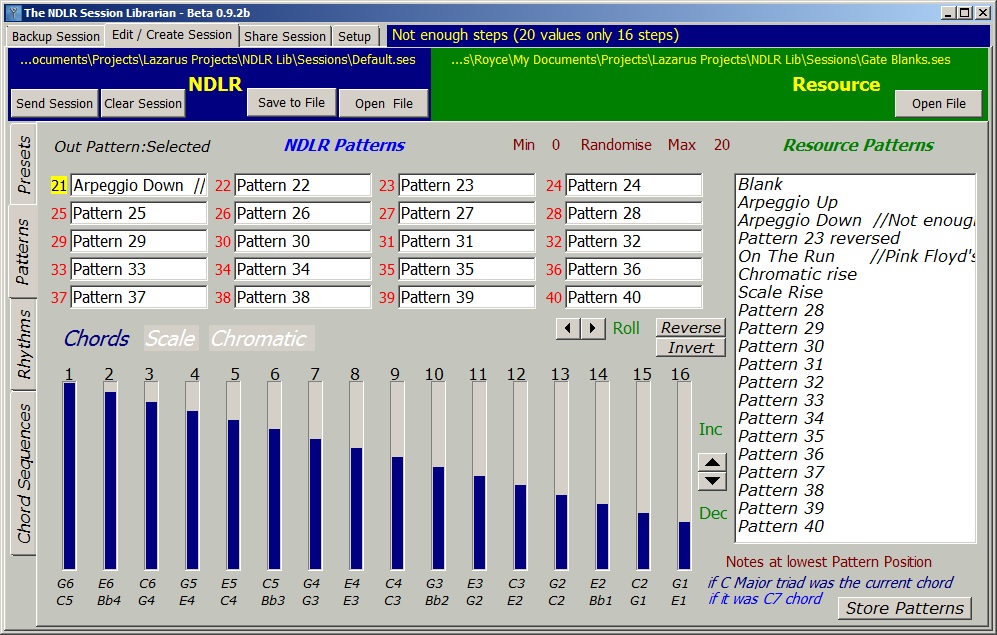The width and height of the screenshot is (997, 635).
Task: Open the Setup tab
Action: [354, 36]
